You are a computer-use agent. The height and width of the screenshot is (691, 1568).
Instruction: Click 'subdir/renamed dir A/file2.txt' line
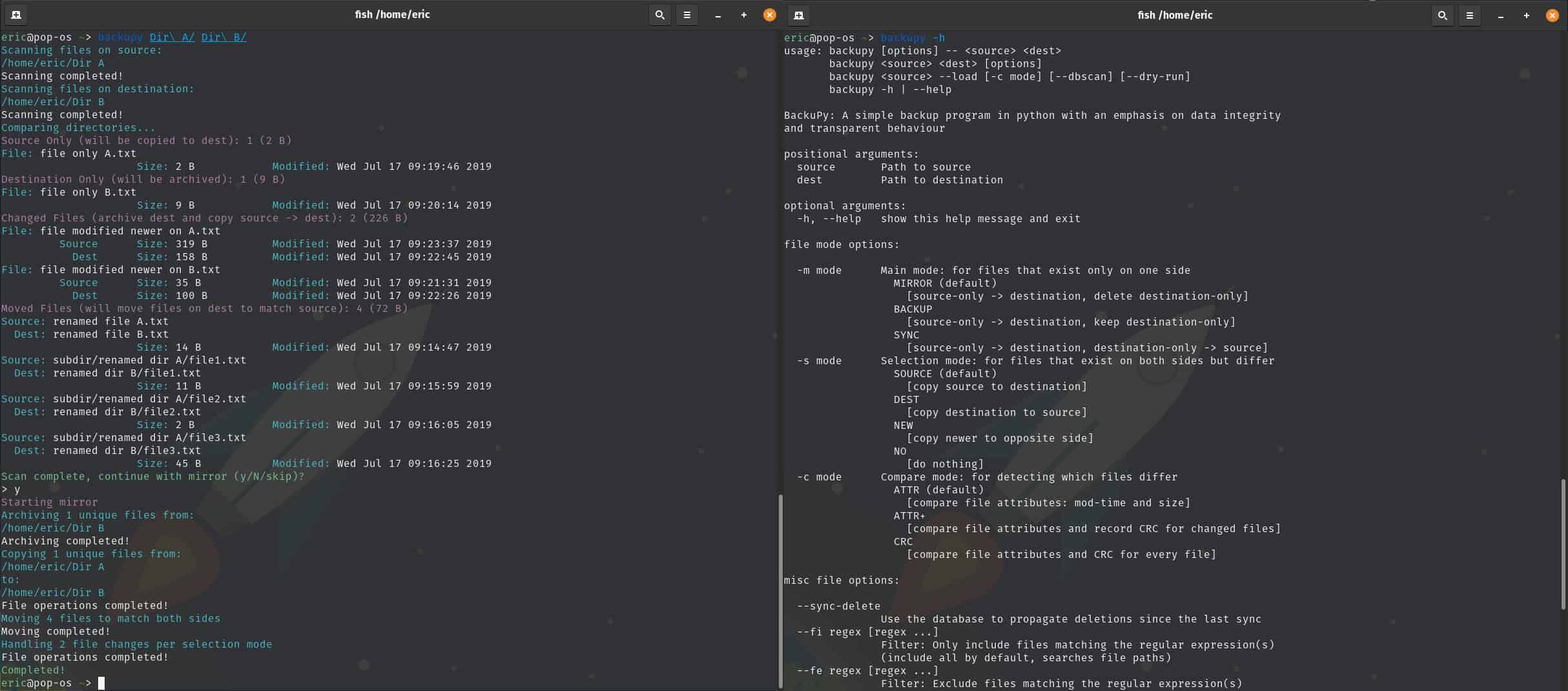pyautogui.click(x=149, y=399)
